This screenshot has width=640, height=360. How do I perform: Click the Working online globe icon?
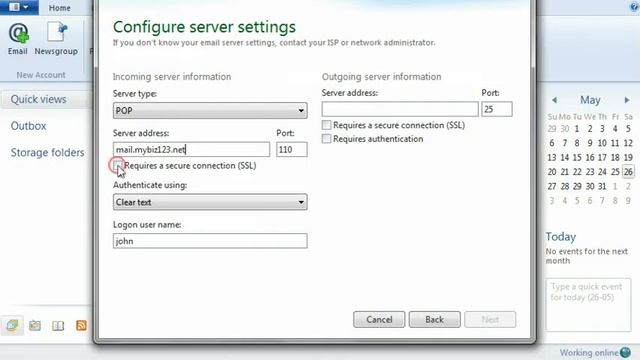[x=625, y=352]
